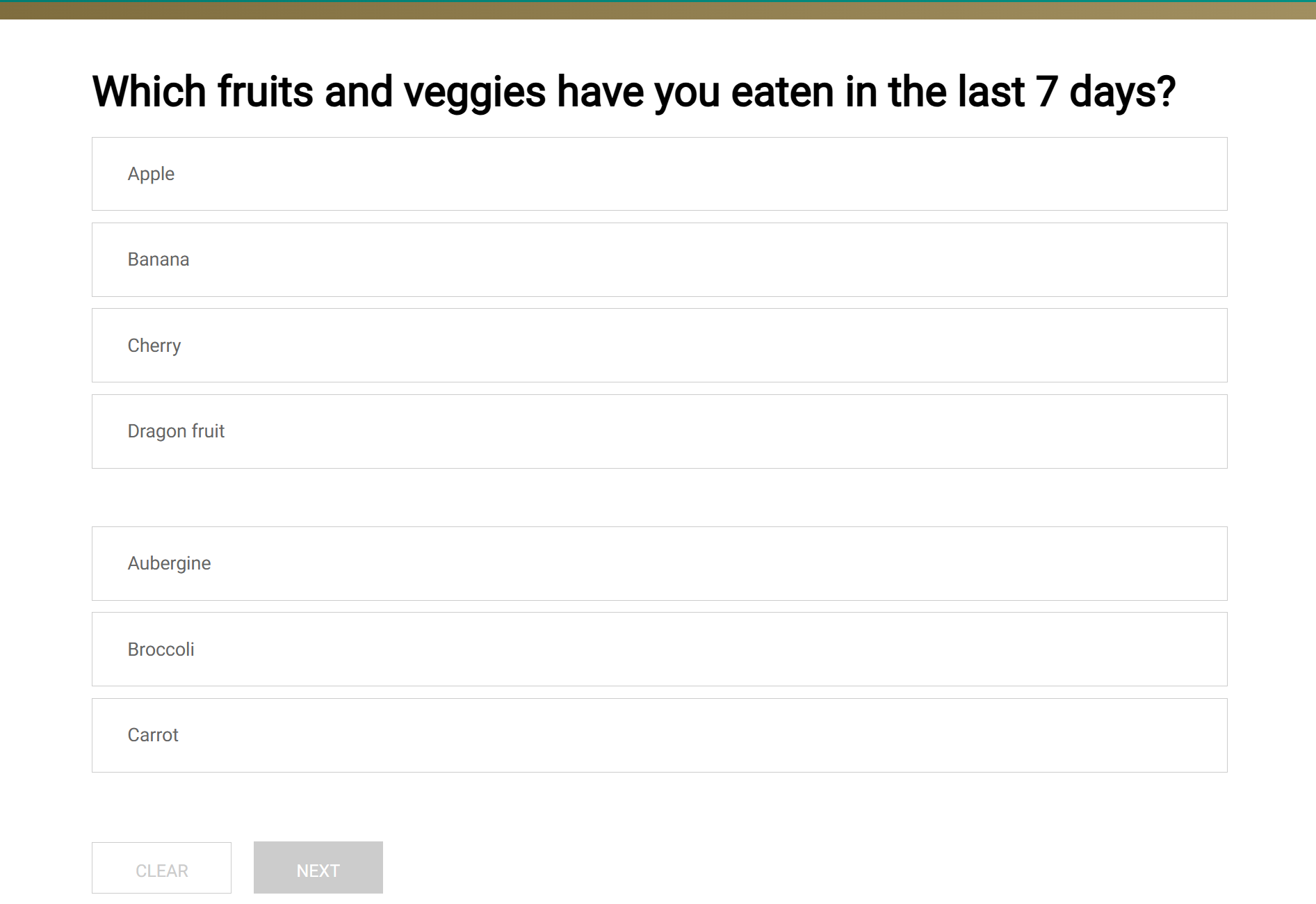The width and height of the screenshot is (1316, 904).
Task: Select Aubergine in the veggies group
Action: click(659, 563)
